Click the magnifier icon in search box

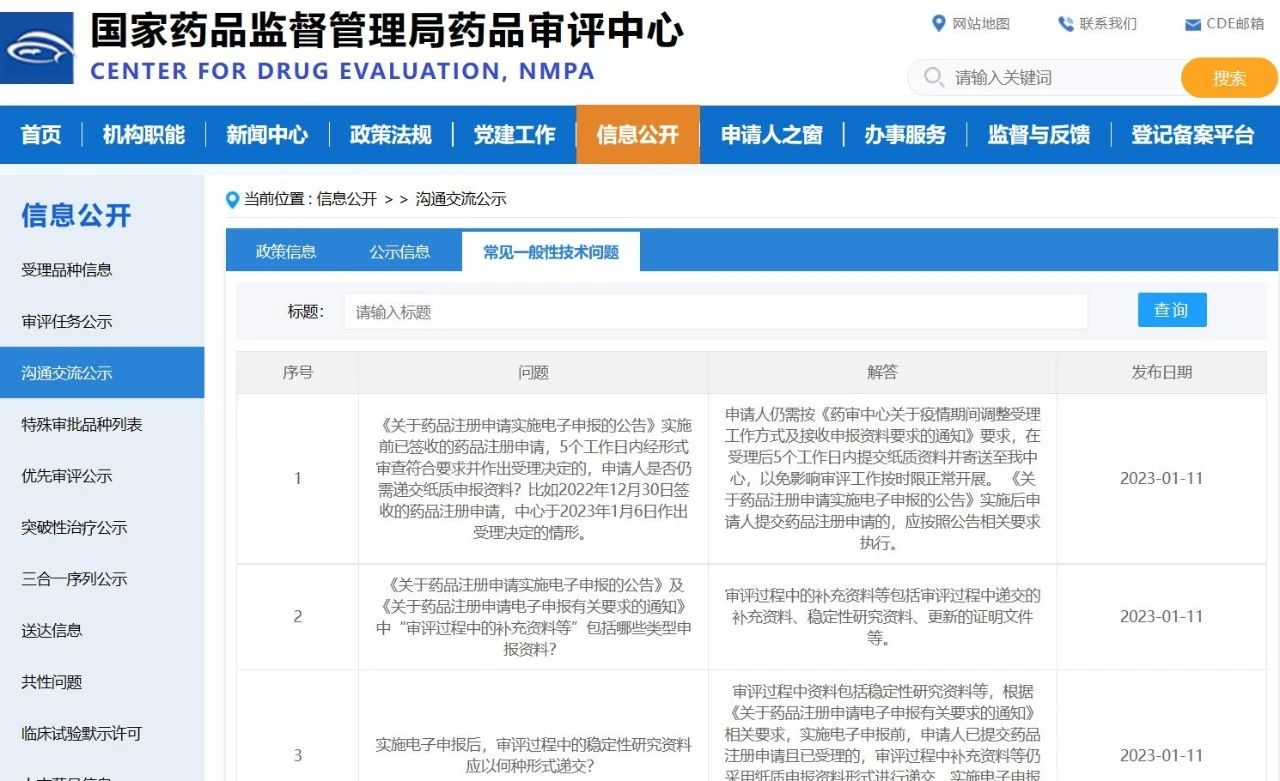(934, 77)
